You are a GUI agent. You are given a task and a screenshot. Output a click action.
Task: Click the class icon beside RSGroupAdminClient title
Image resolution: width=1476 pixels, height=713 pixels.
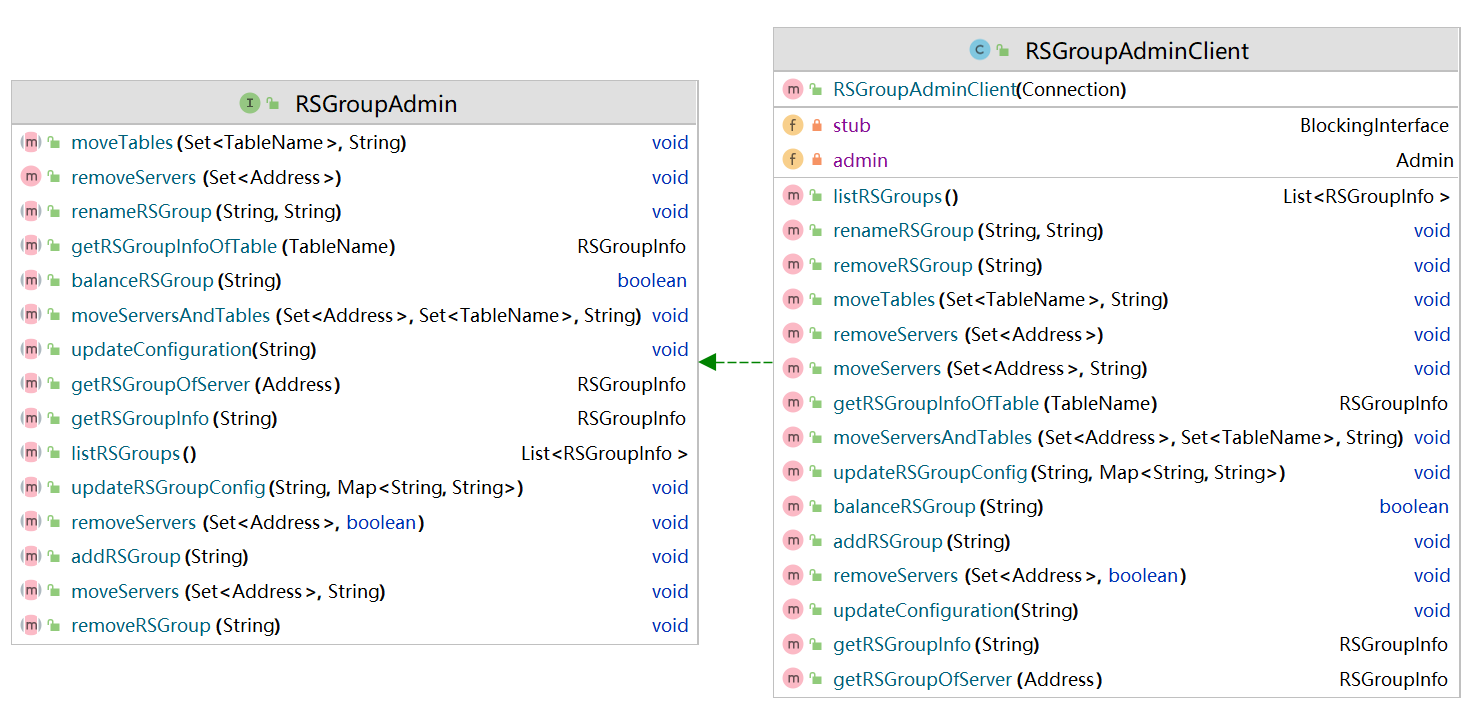tap(979, 50)
